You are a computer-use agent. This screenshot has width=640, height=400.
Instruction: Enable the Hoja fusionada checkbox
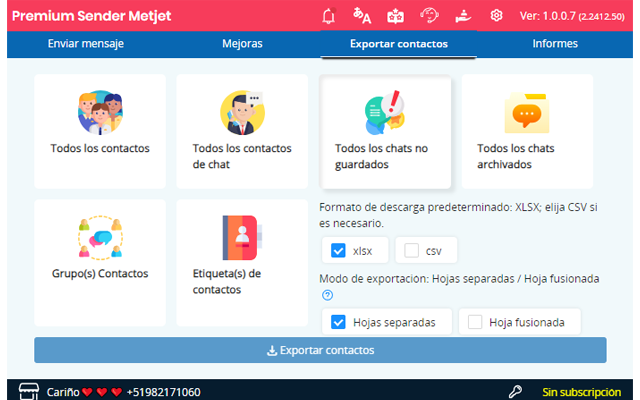[x=475, y=322]
